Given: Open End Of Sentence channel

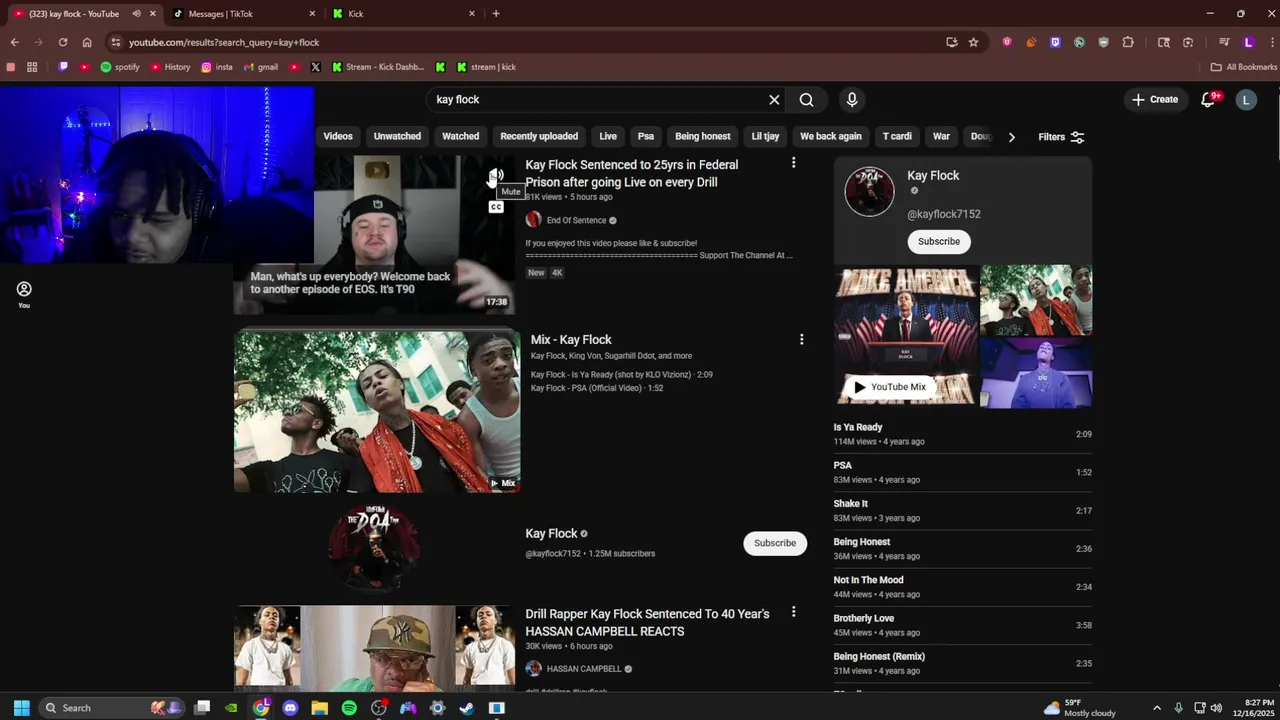Looking at the screenshot, I should click(576, 220).
